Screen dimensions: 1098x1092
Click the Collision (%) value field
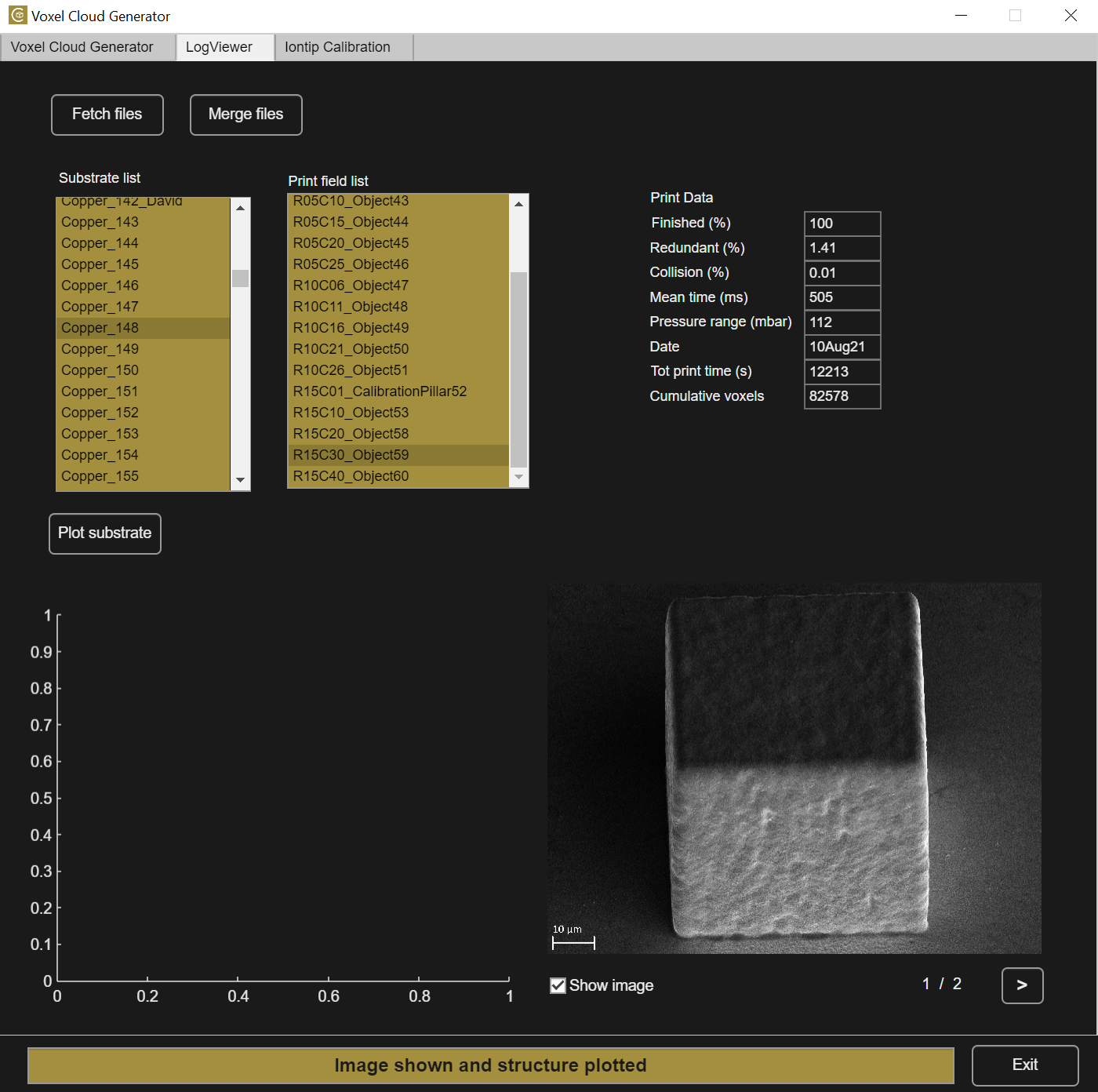[x=842, y=273]
